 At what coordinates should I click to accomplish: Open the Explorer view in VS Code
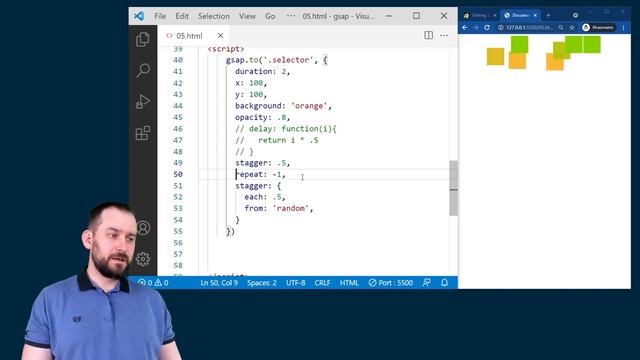tap(142, 40)
